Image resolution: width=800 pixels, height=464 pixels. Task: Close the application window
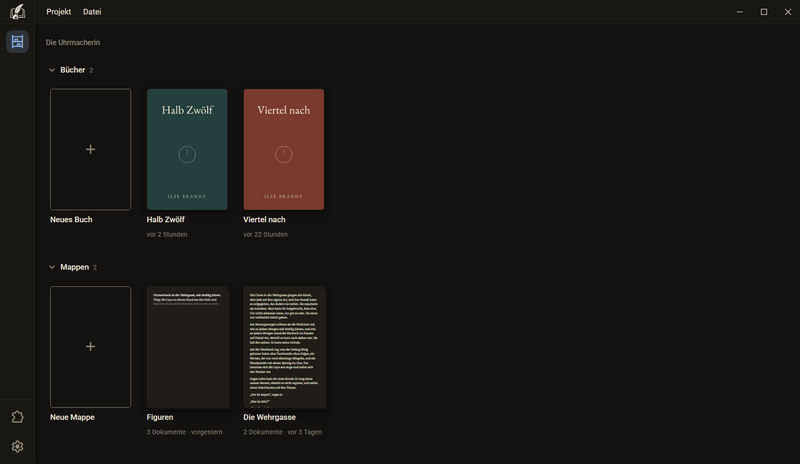click(788, 12)
